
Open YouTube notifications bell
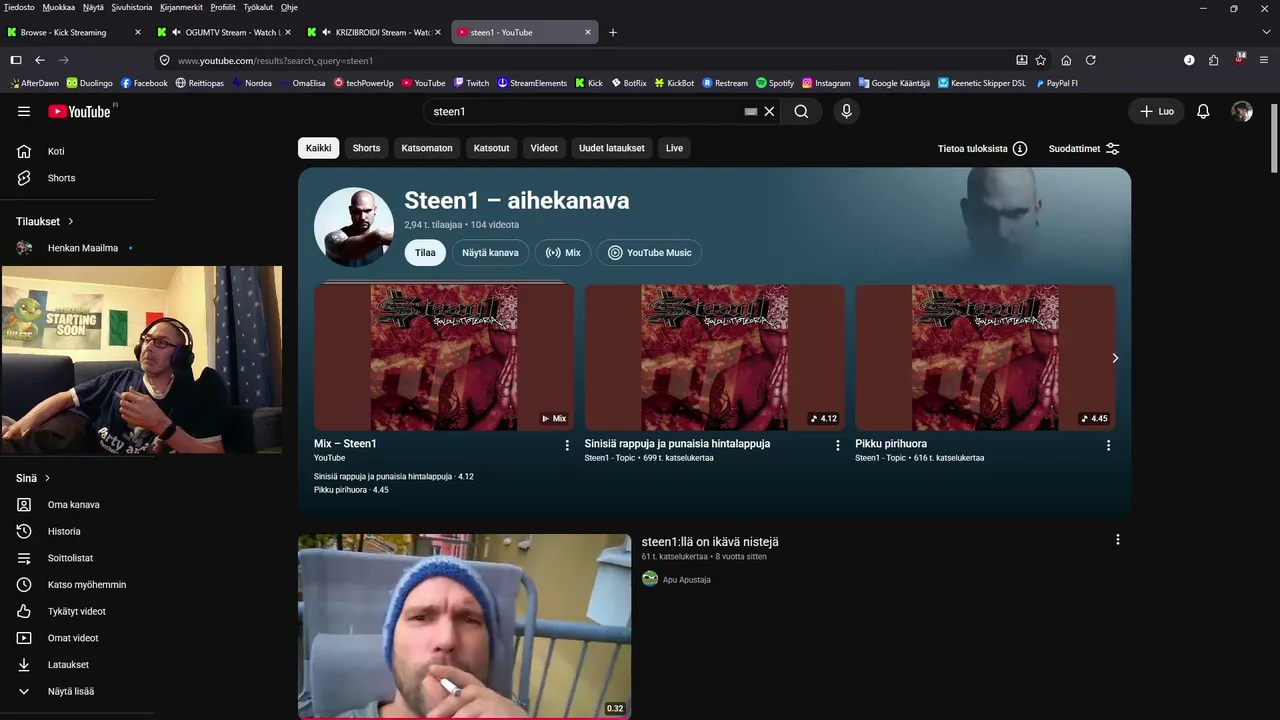pyautogui.click(x=1203, y=111)
